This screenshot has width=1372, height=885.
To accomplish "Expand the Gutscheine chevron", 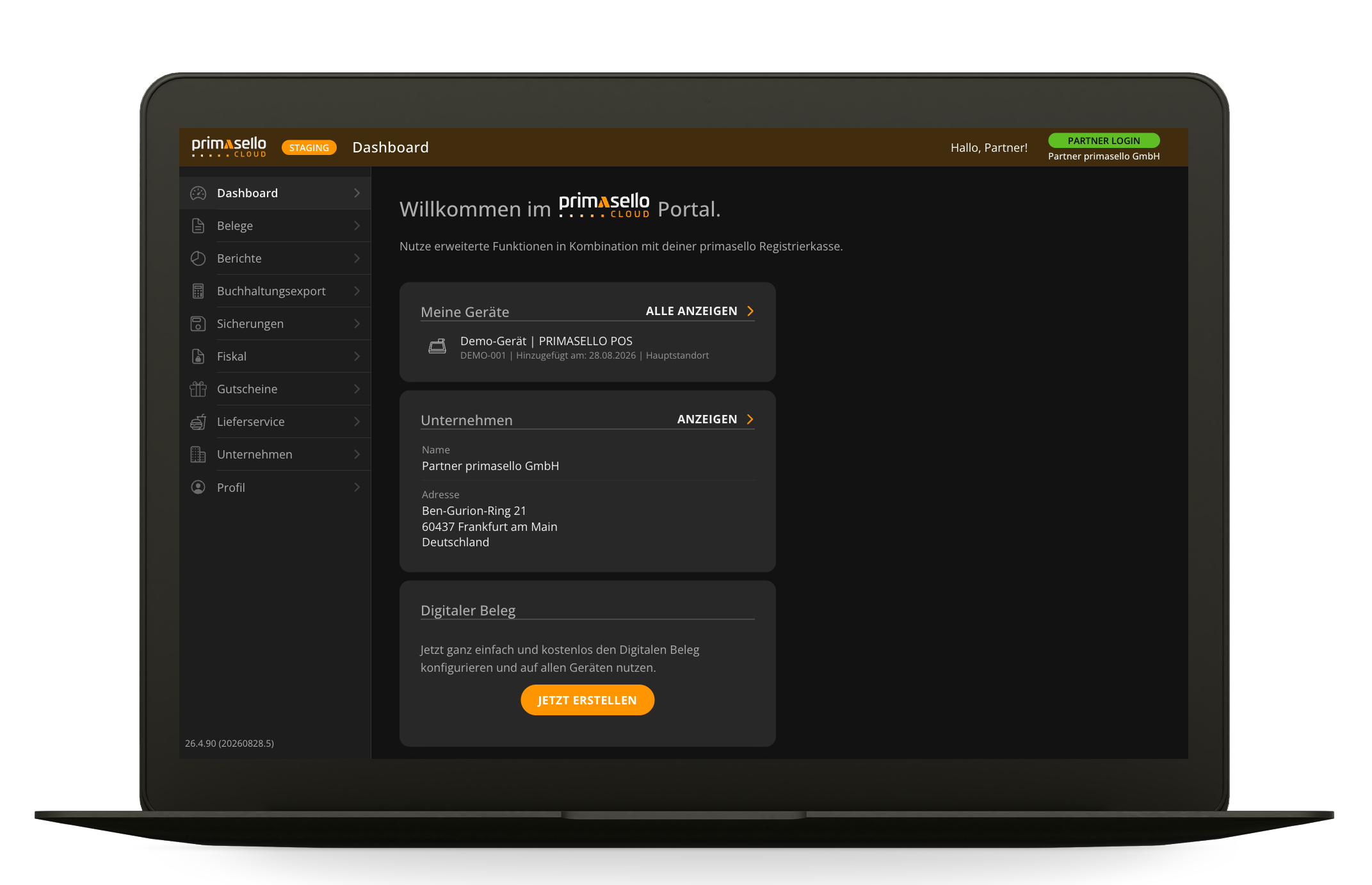I will point(357,389).
